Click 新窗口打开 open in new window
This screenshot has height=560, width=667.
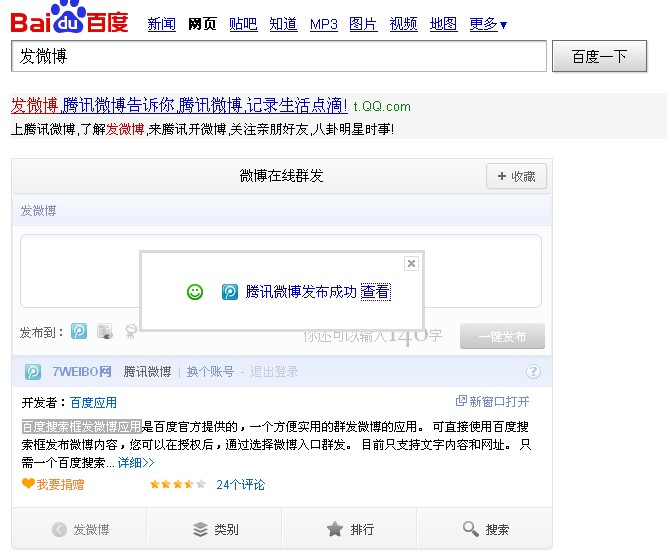pyautogui.click(x=493, y=401)
